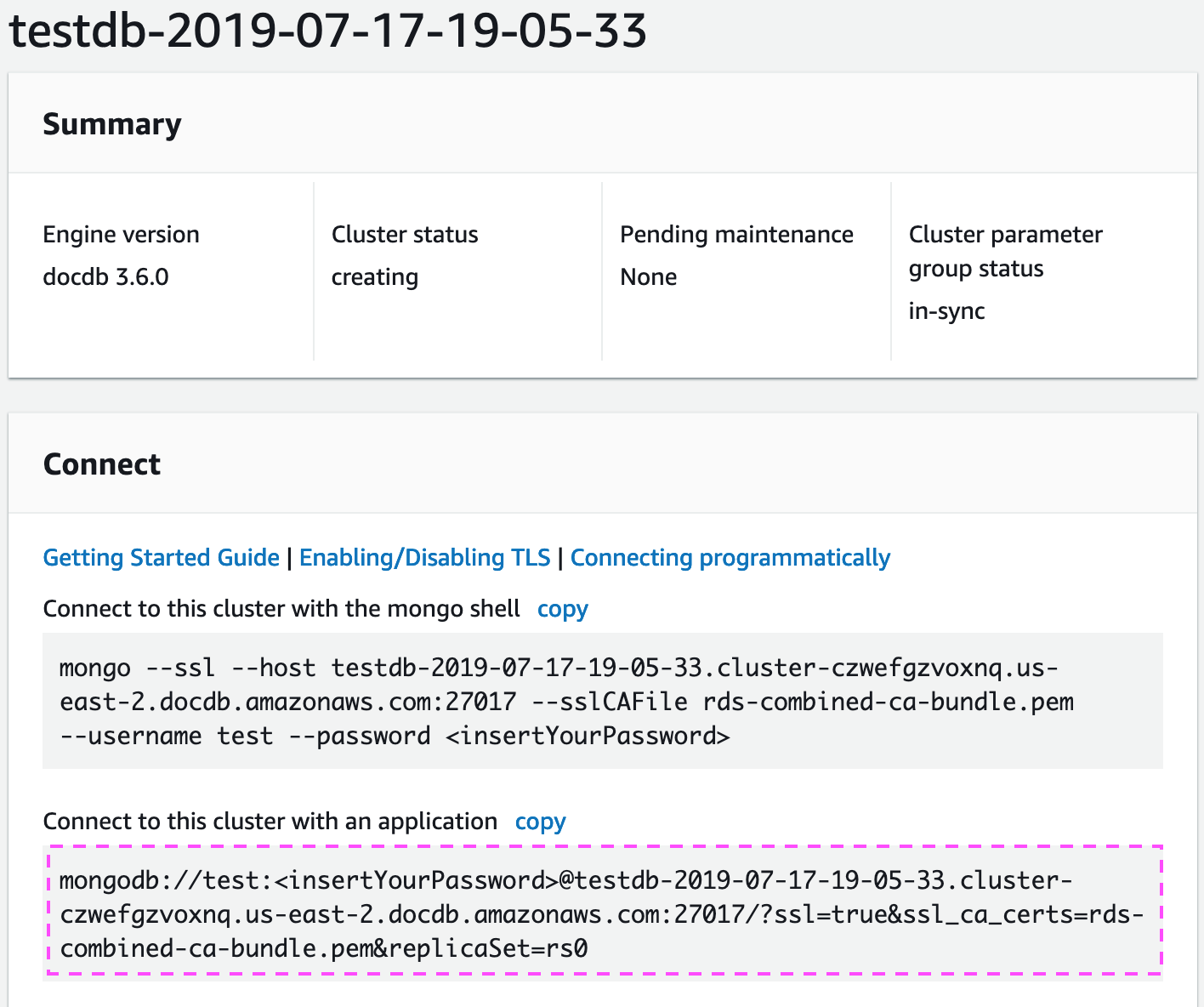The width and height of the screenshot is (1204, 1007).
Task: Copy the mongo shell connection command
Action: point(563,609)
